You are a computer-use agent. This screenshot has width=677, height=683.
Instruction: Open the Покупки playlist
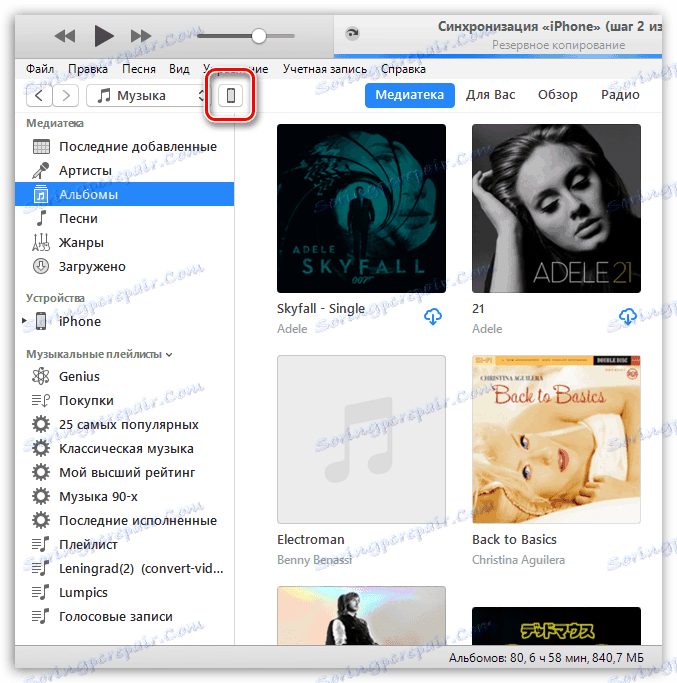125,400
